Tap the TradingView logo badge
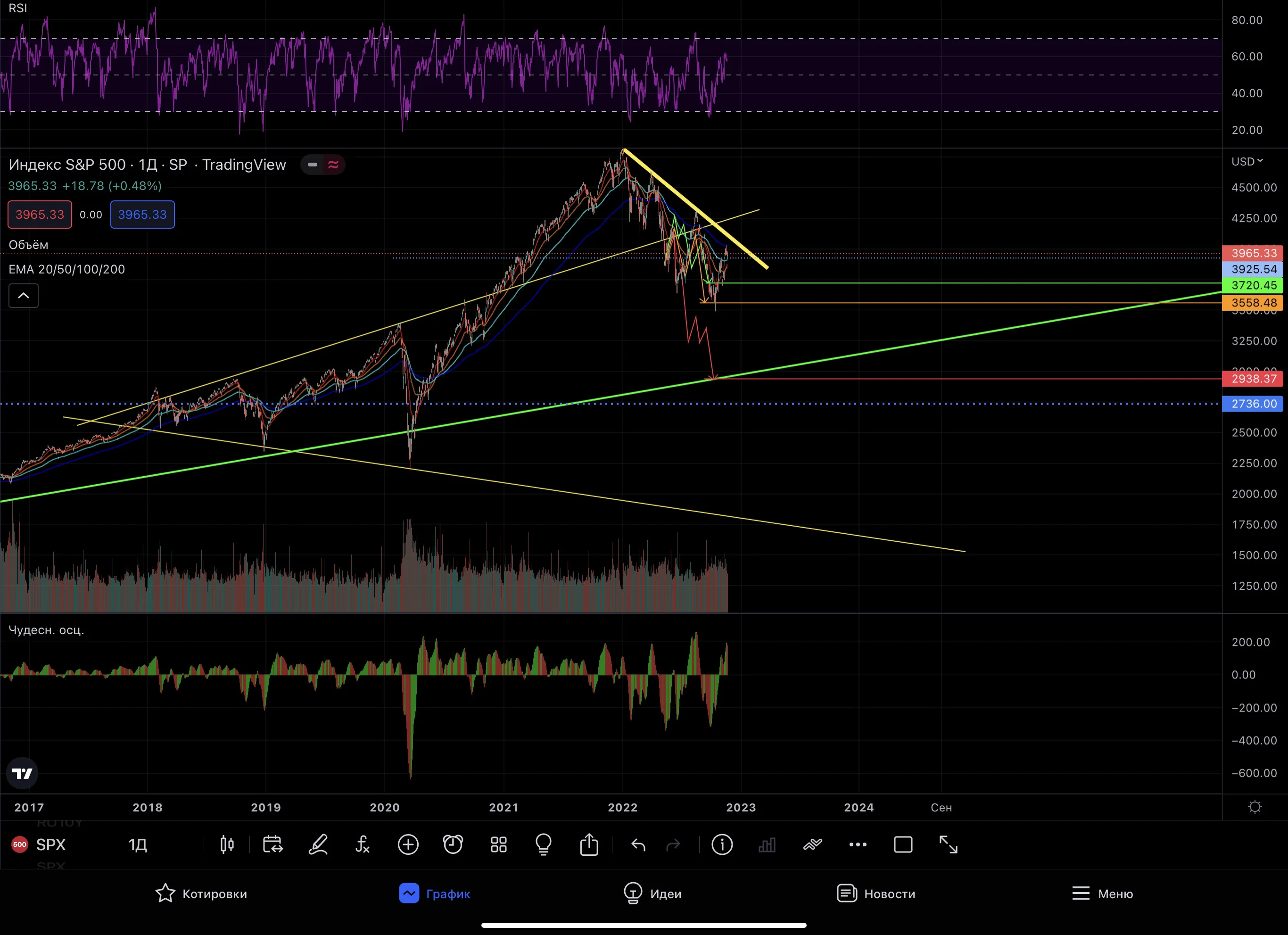This screenshot has width=1288, height=935. (22, 774)
